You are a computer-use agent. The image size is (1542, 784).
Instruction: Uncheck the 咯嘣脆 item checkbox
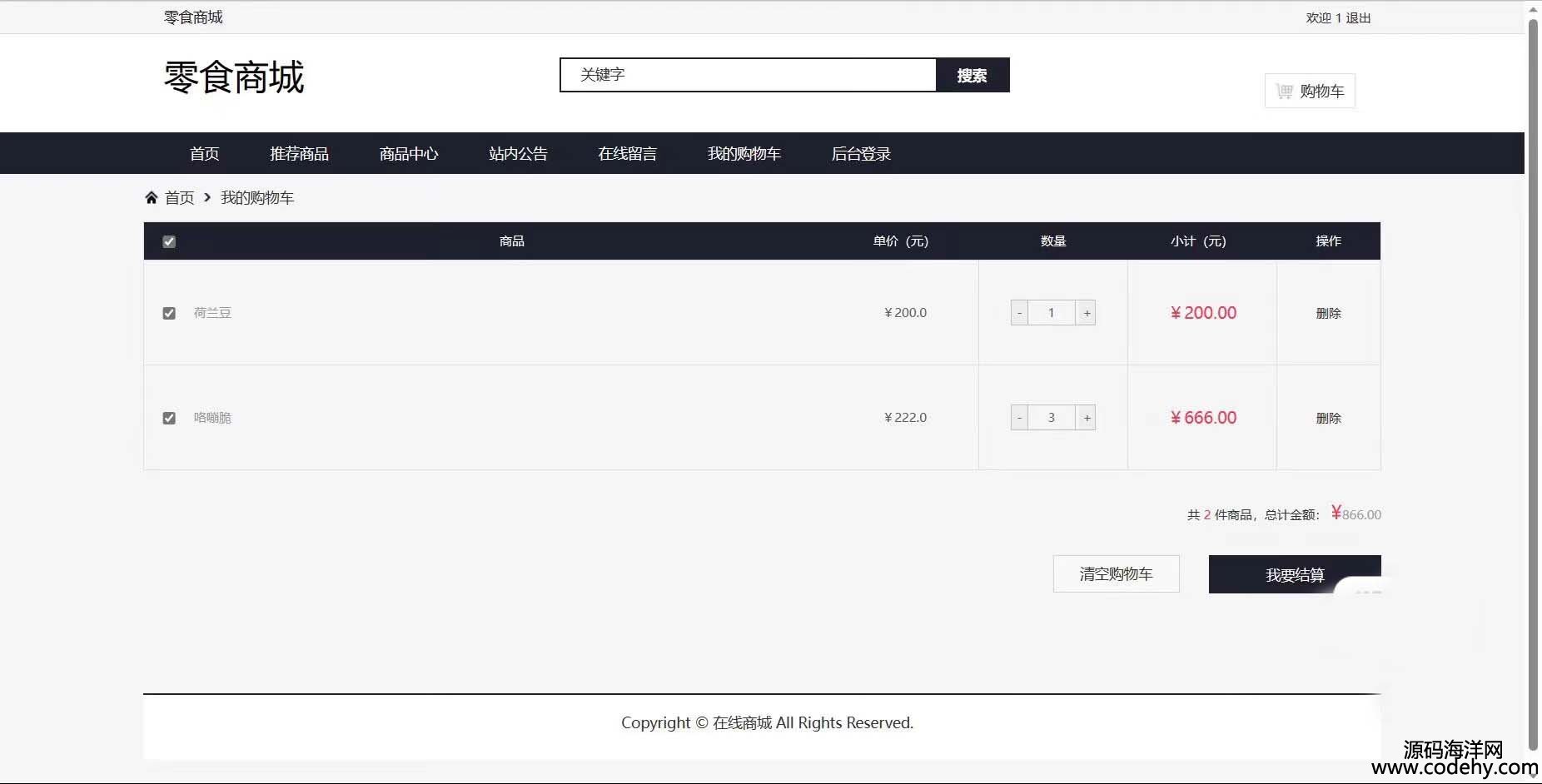[x=169, y=418]
